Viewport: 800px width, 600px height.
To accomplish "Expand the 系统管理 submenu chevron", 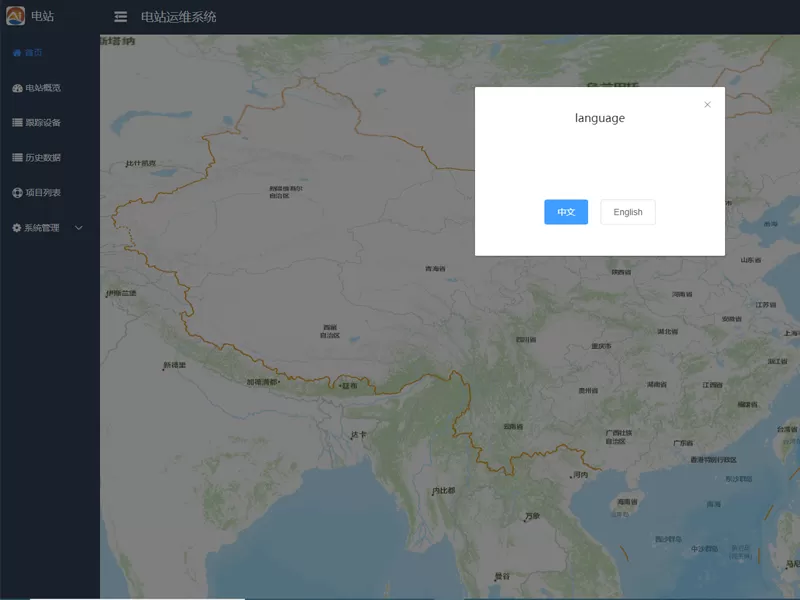I will tap(79, 228).
